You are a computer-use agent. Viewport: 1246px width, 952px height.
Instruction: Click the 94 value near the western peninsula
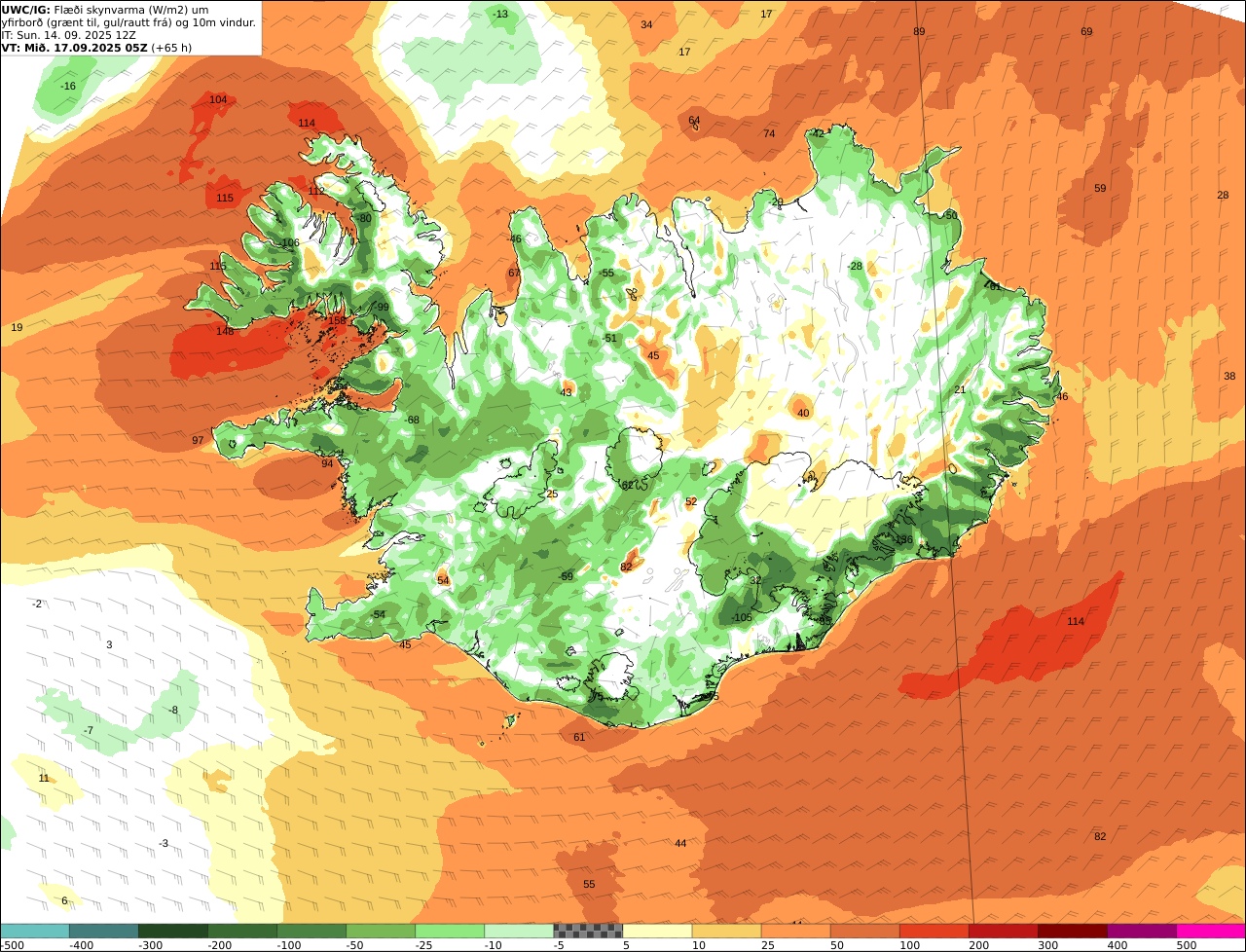coord(327,463)
